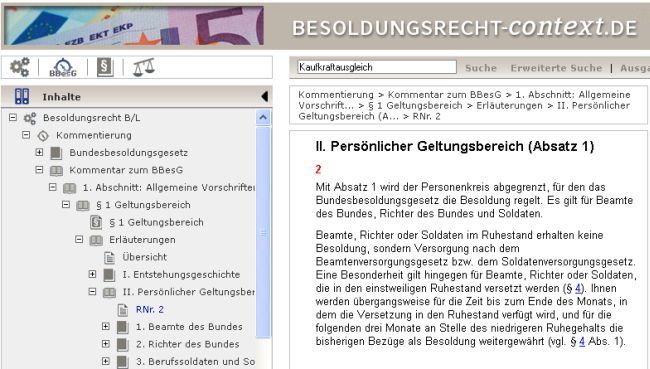Click the tree scrollbar up arrow
This screenshot has width=650, height=369.
tap(263, 118)
